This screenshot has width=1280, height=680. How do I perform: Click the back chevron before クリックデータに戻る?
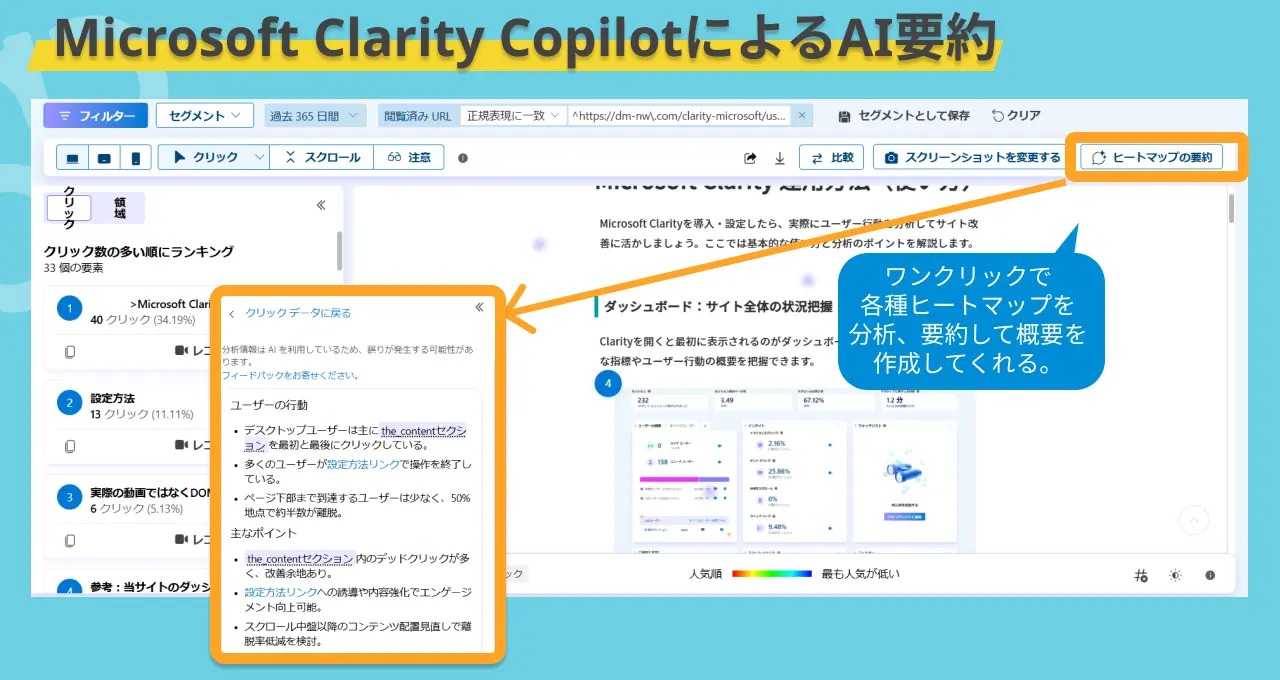pos(232,313)
